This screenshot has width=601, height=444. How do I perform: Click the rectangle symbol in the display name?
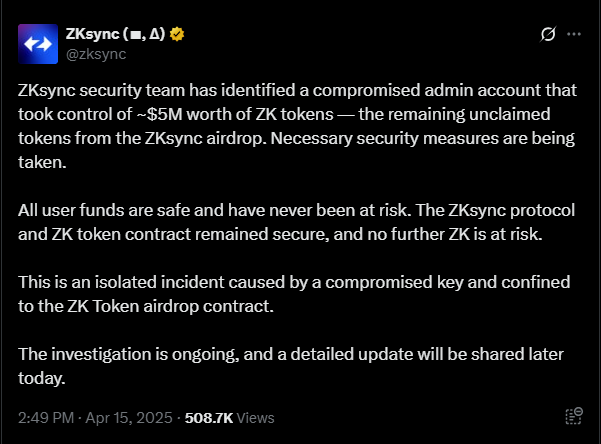(x=136, y=36)
